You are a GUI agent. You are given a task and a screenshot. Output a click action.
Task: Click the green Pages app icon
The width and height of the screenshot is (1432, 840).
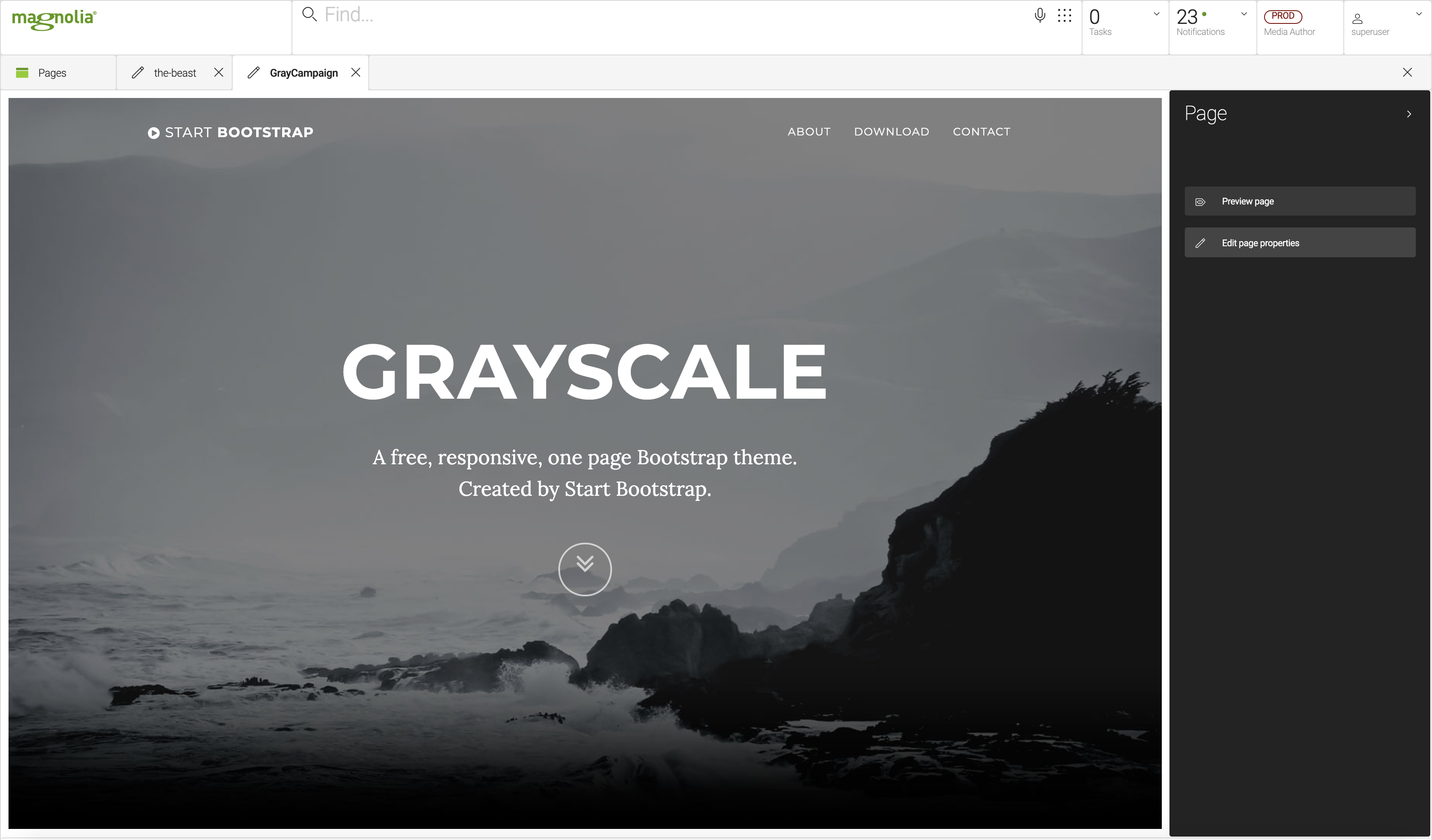pos(22,73)
